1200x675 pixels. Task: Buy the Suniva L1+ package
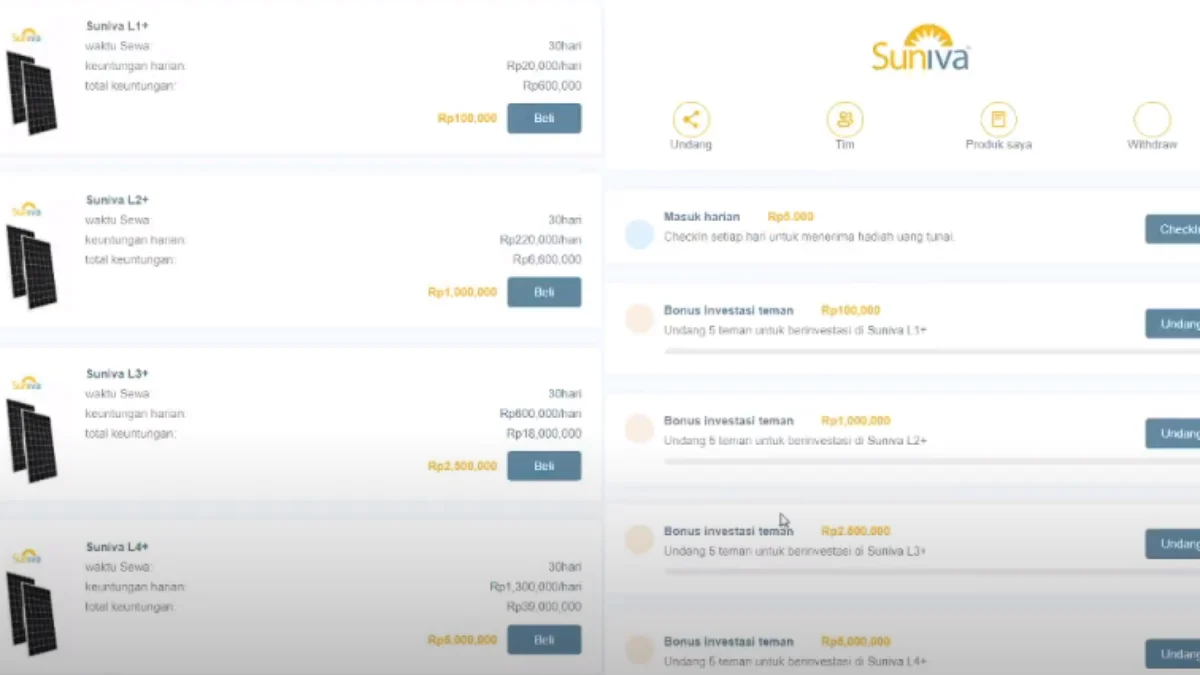544,118
